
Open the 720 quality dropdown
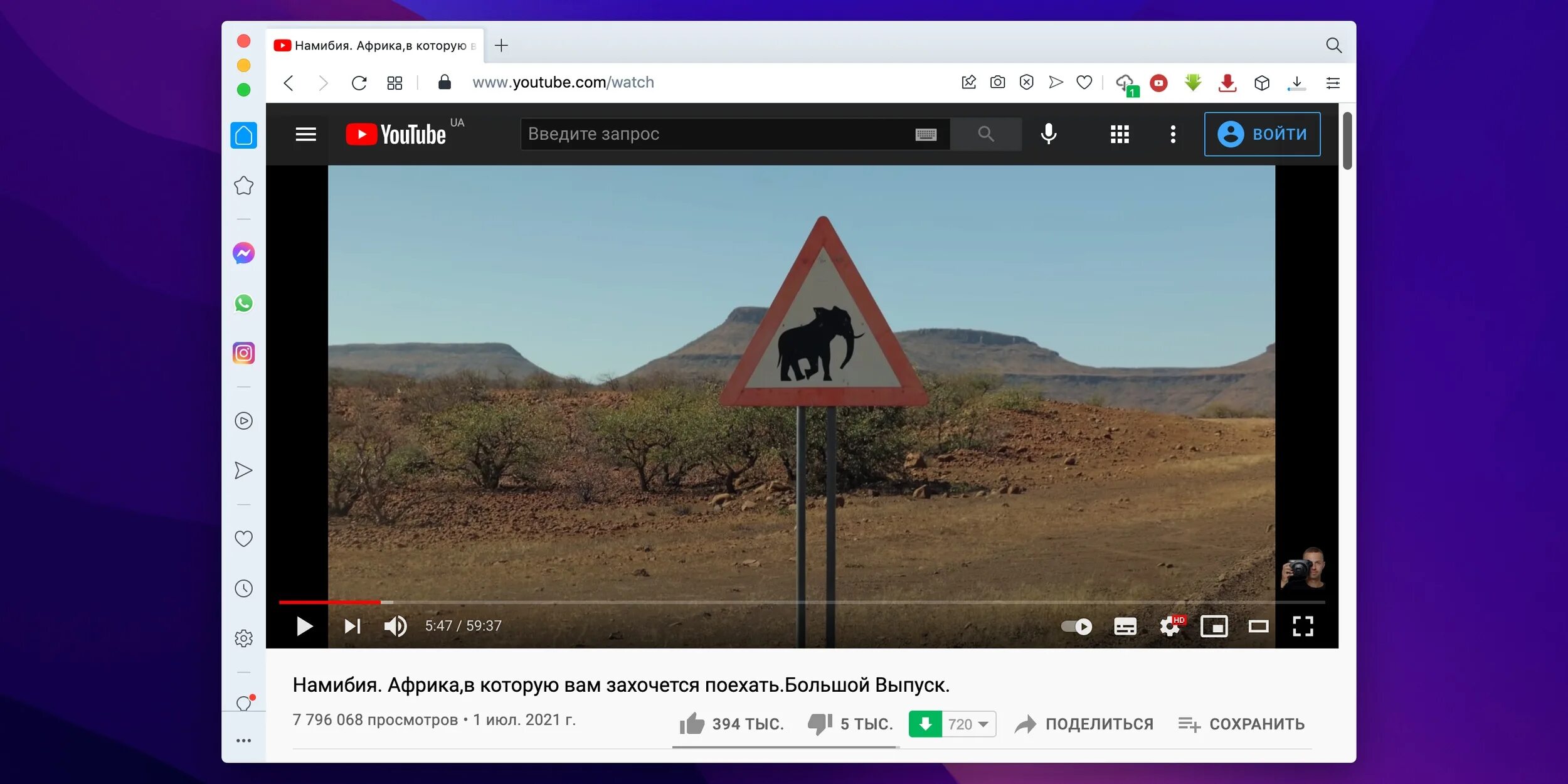969,724
